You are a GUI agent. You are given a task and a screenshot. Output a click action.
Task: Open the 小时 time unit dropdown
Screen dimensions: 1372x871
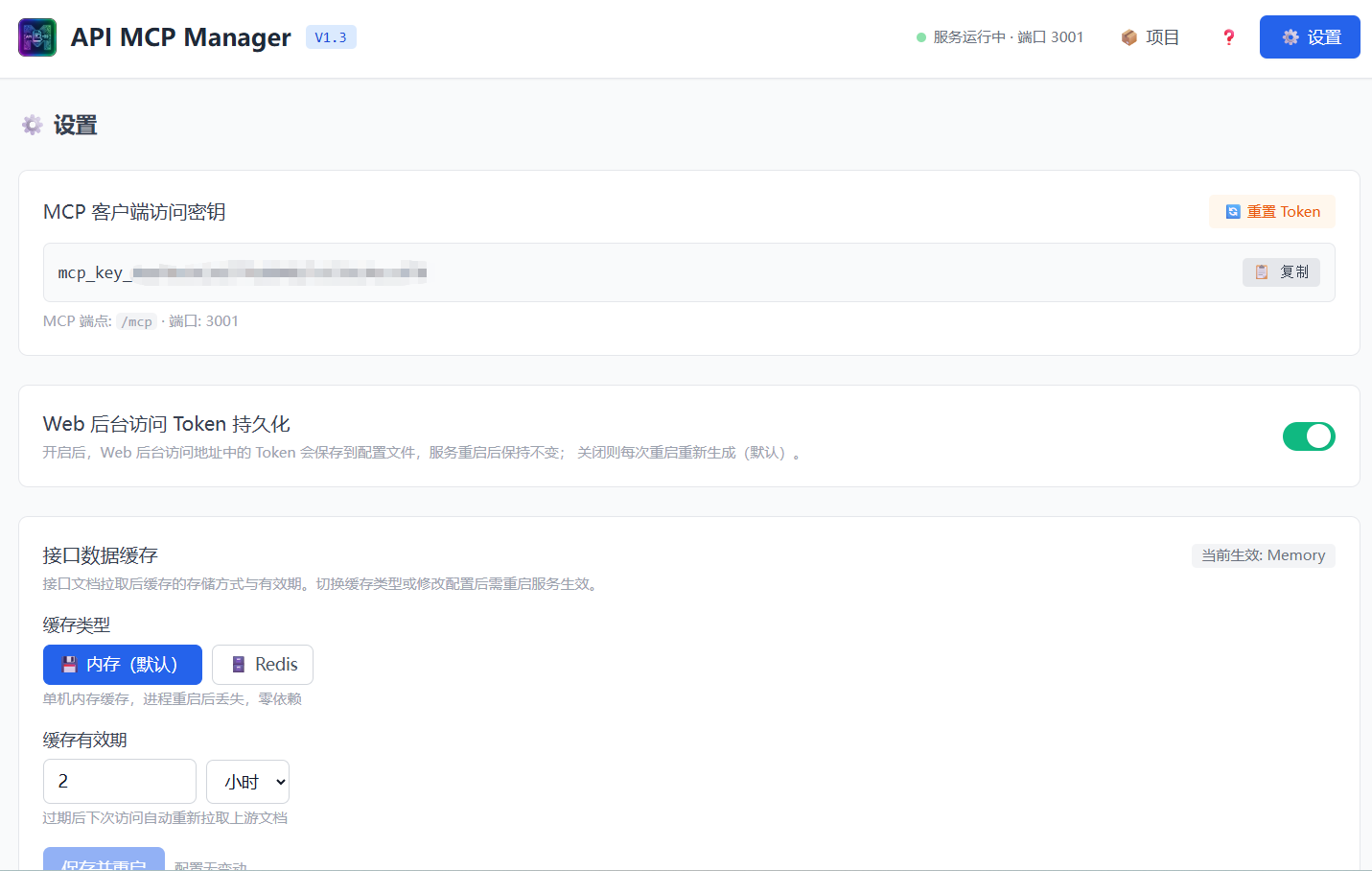point(247,782)
